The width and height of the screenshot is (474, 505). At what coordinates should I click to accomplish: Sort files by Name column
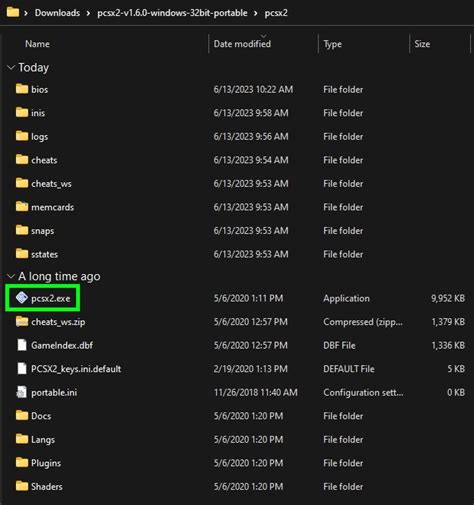coord(37,44)
